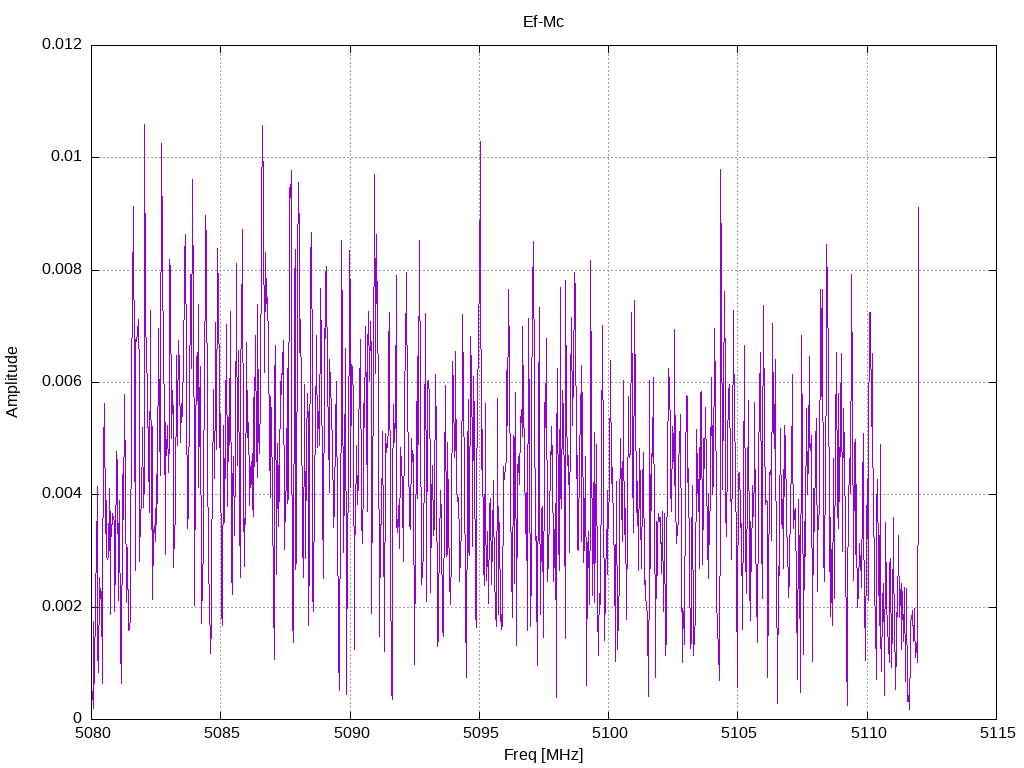Select the x-axis label Freq [MHz]
Image resolution: width=1024 pixels, height=768 pixels.
543,755
